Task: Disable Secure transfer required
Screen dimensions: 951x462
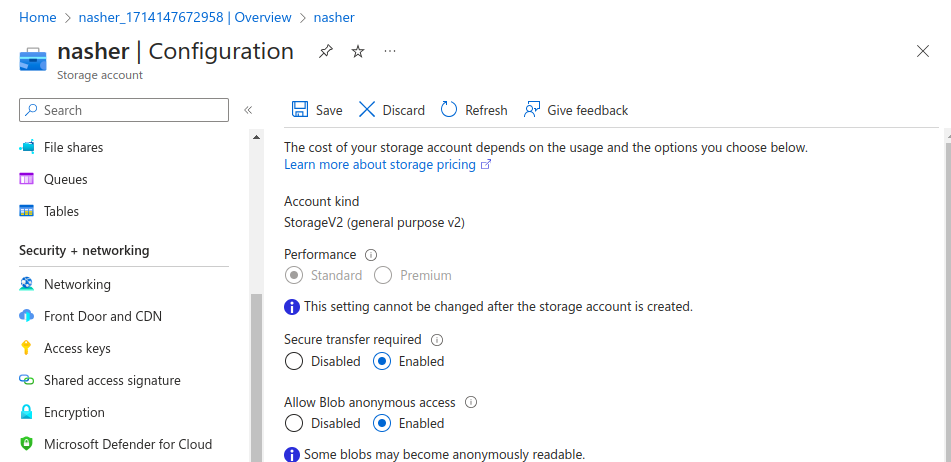Action: pos(293,361)
